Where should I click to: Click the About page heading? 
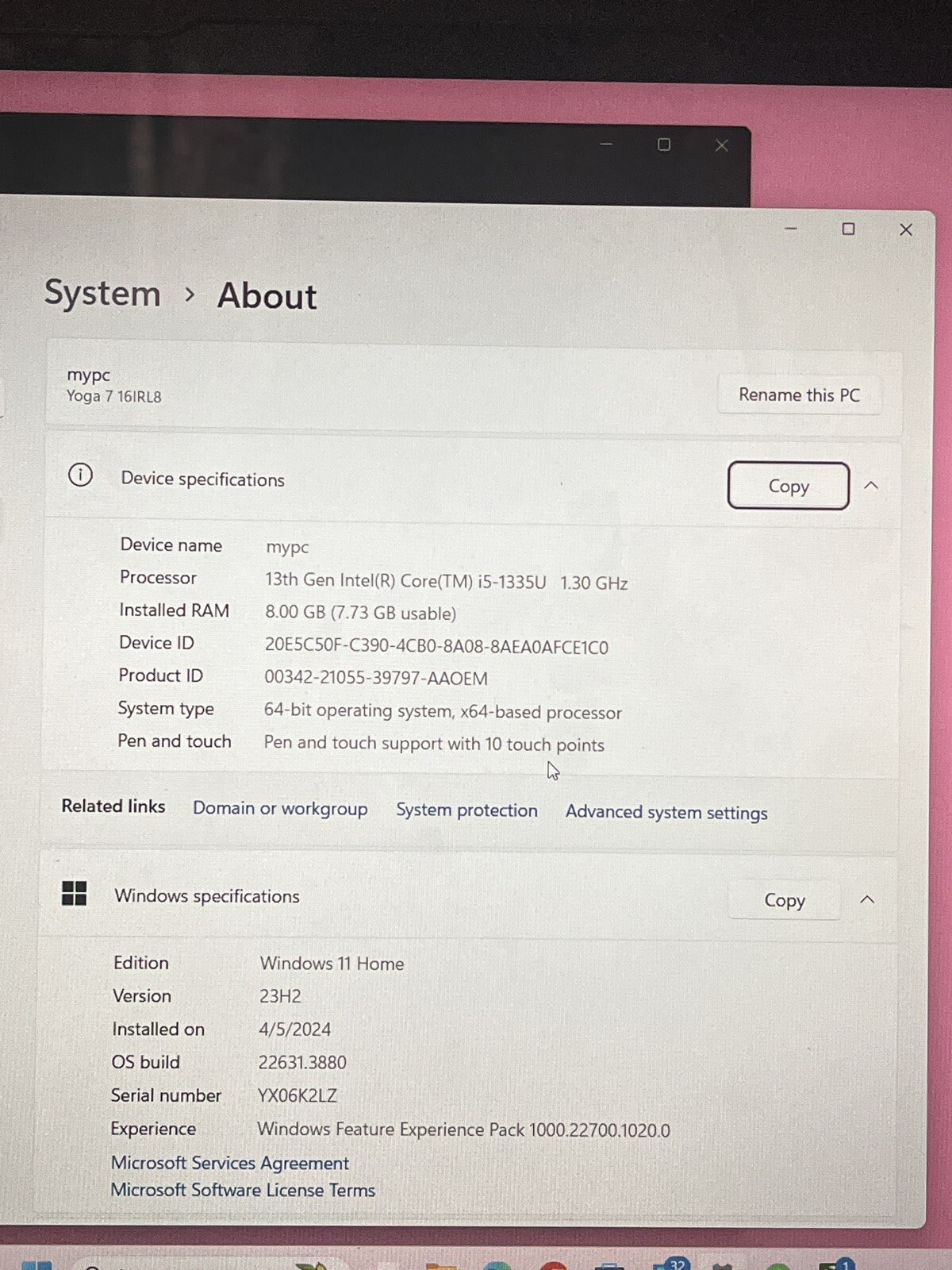tap(267, 295)
